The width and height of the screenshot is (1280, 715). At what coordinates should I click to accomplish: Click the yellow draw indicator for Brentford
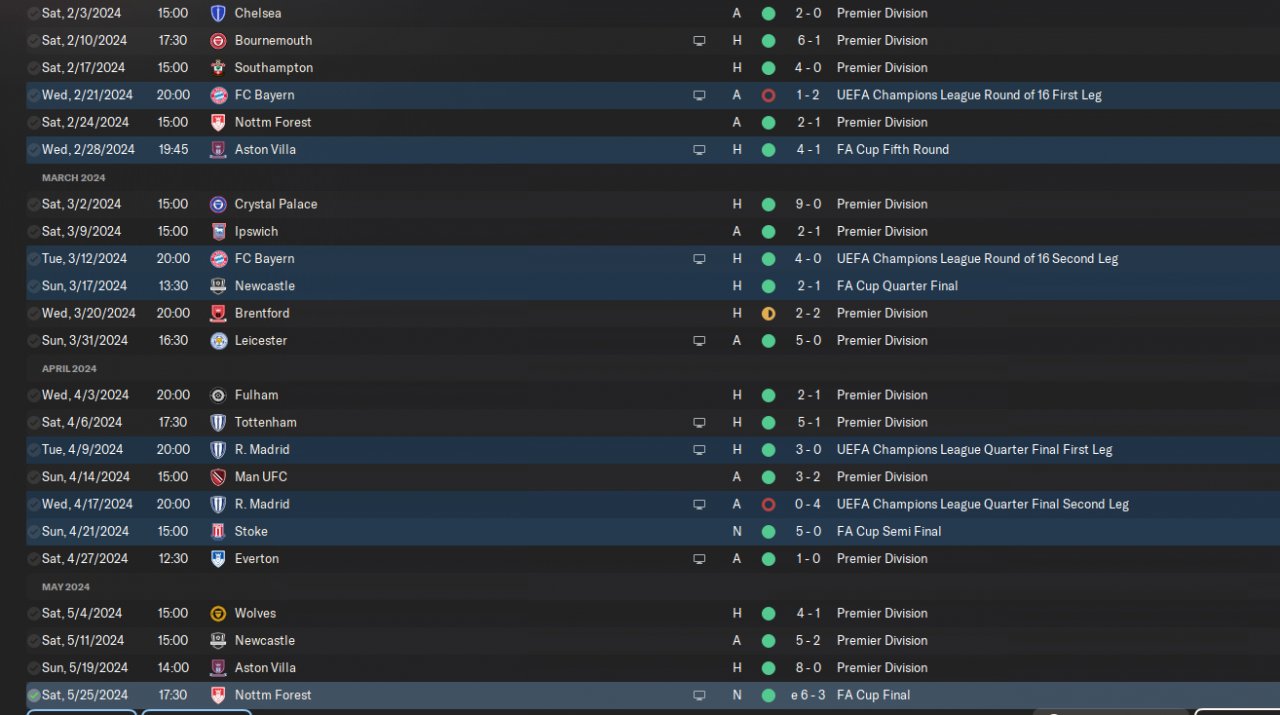point(768,313)
